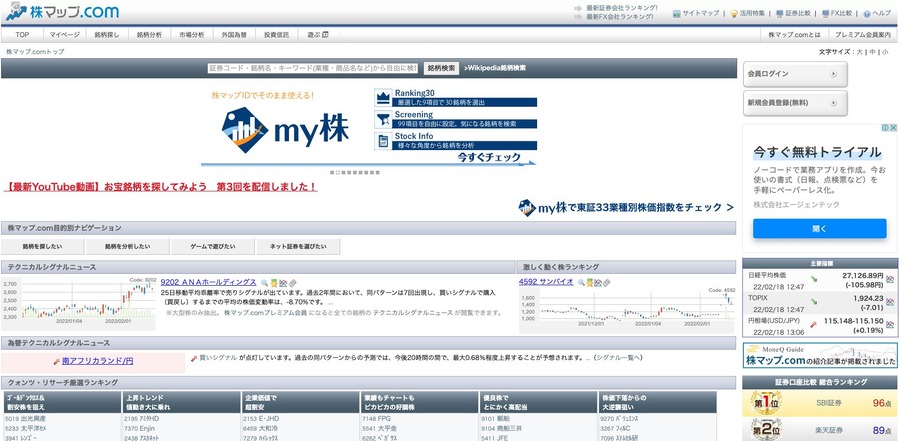Click the 銘柄検索 search button

coord(441,68)
